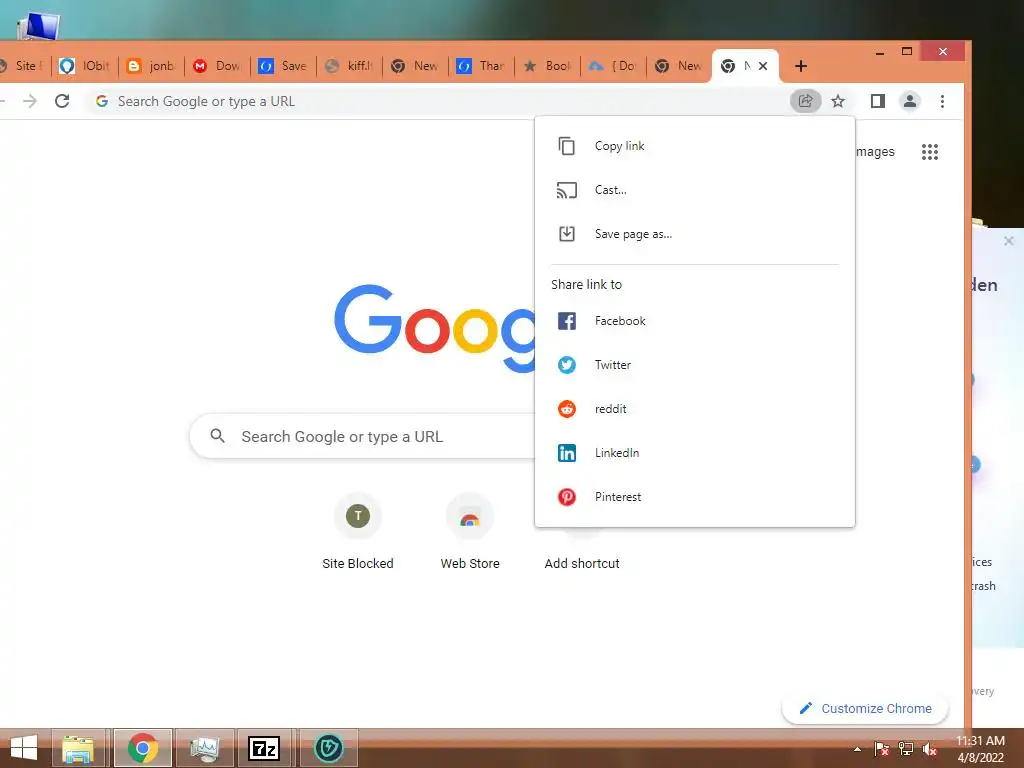
Task: Reload the current page
Action: pos(62,101)
